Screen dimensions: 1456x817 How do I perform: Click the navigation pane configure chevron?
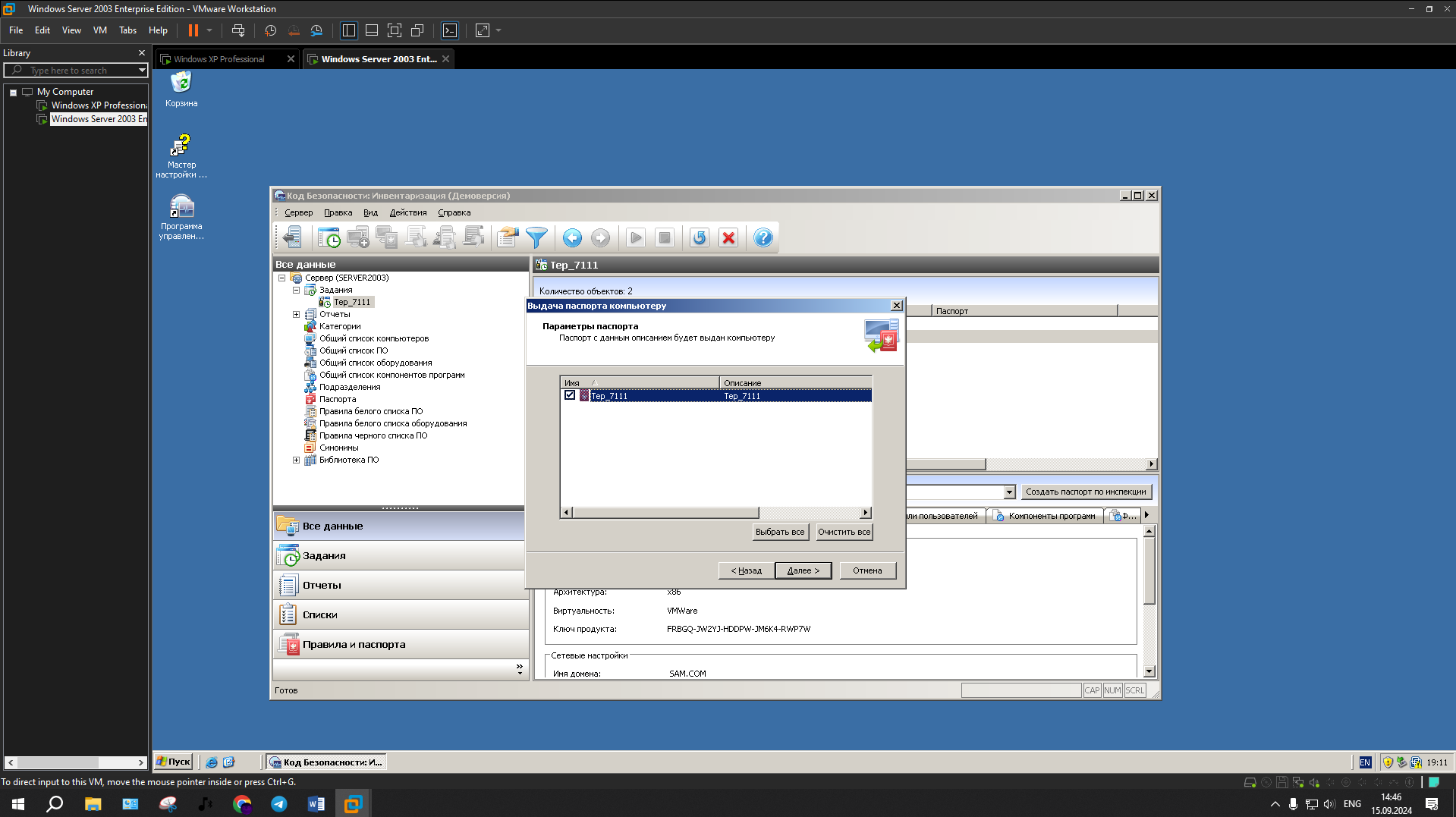(520, 669)
